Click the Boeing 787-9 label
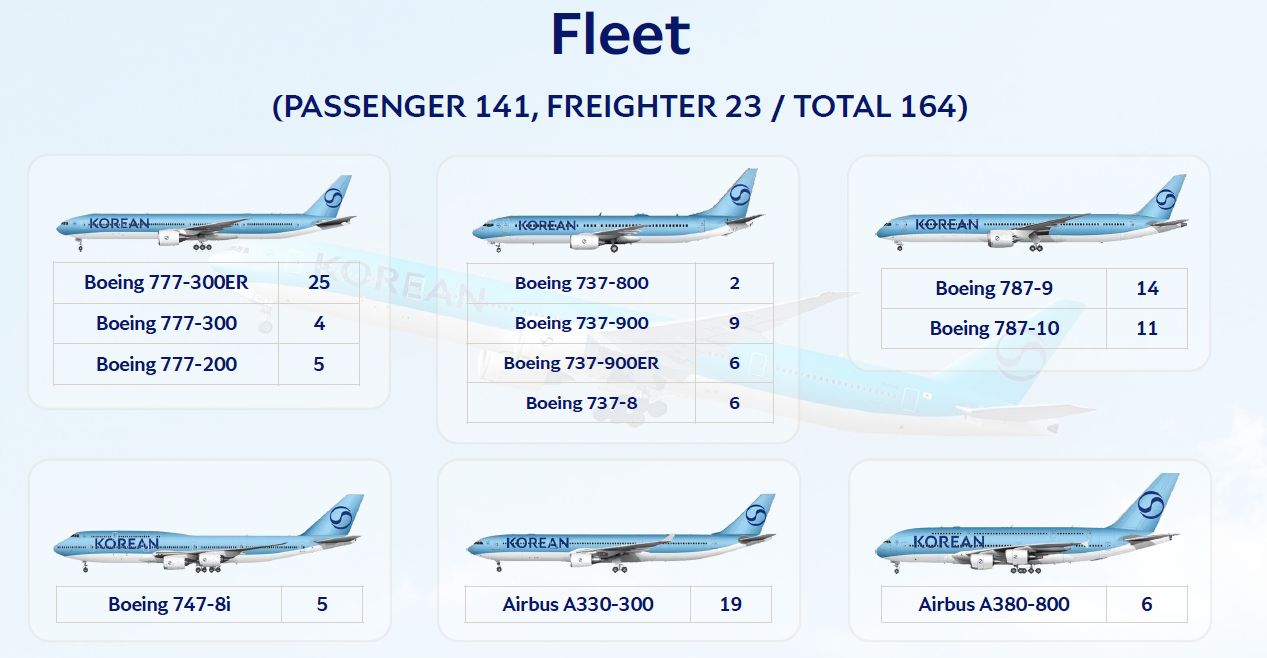 994,289
